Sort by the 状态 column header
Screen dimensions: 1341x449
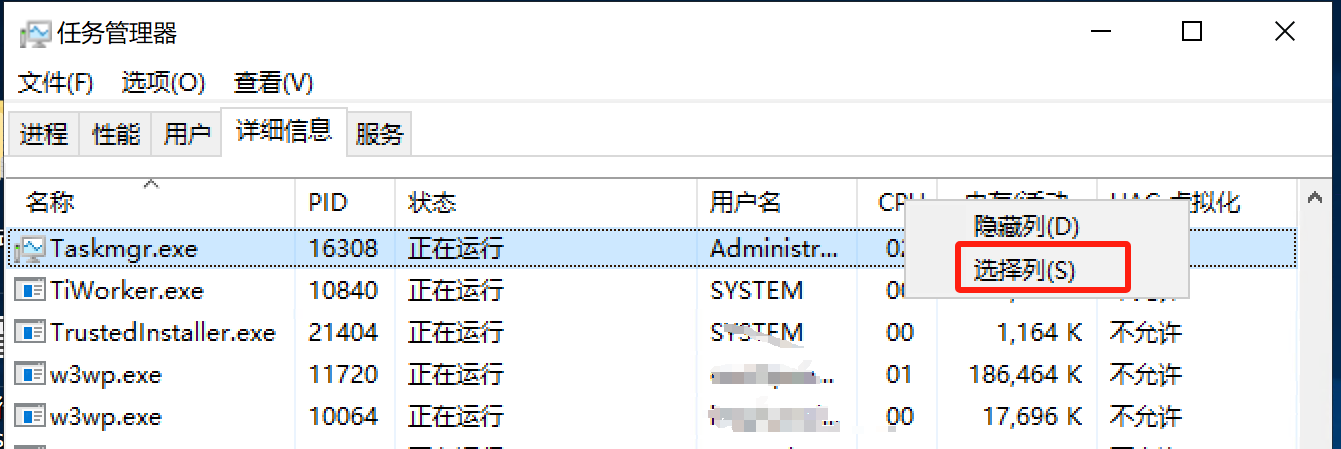tap(432, 203)
